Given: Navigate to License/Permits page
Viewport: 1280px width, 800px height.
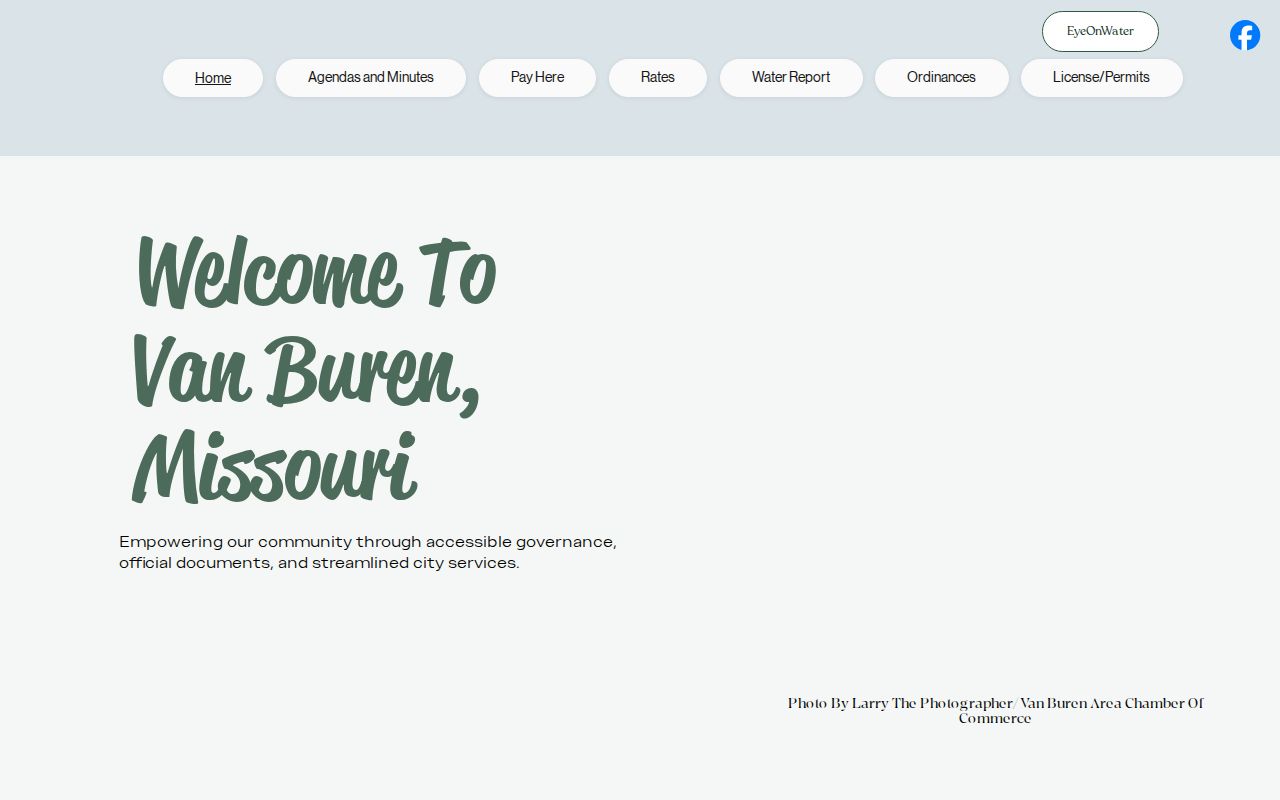Looking at the screenshot, I should [x=1101, y=78].
